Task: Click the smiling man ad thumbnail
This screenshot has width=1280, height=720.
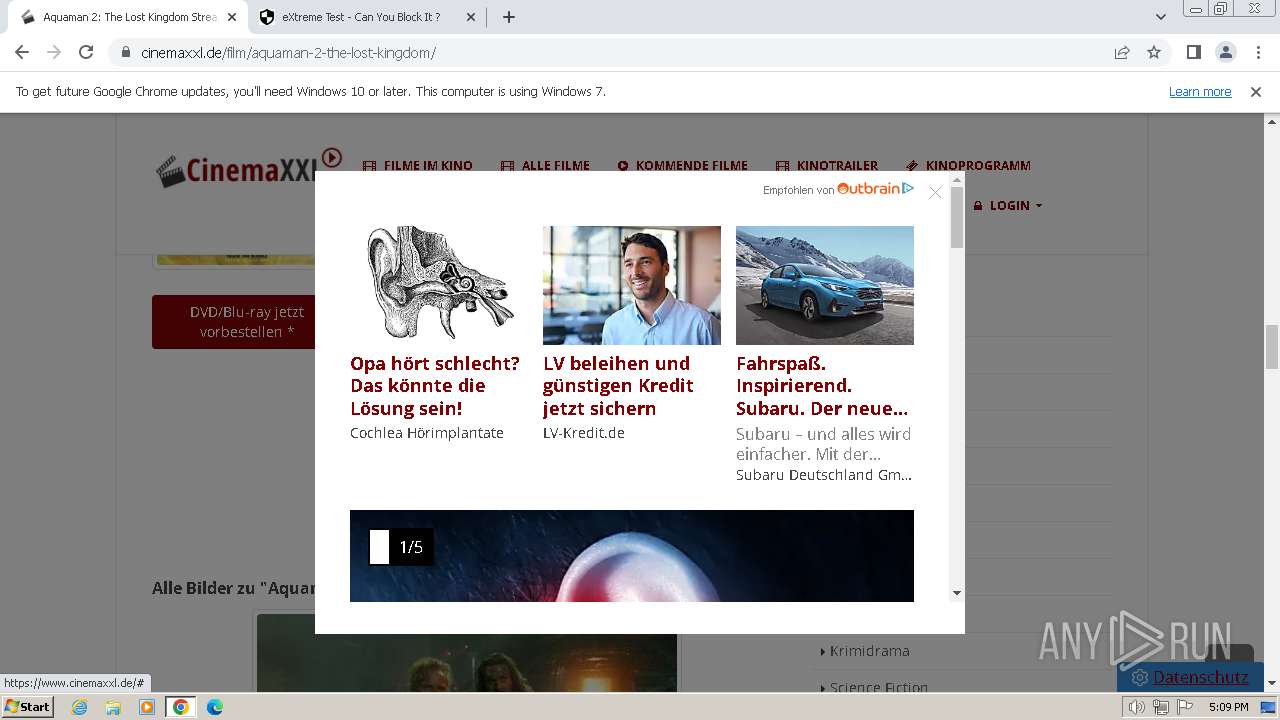Action: tap(632, 285)
